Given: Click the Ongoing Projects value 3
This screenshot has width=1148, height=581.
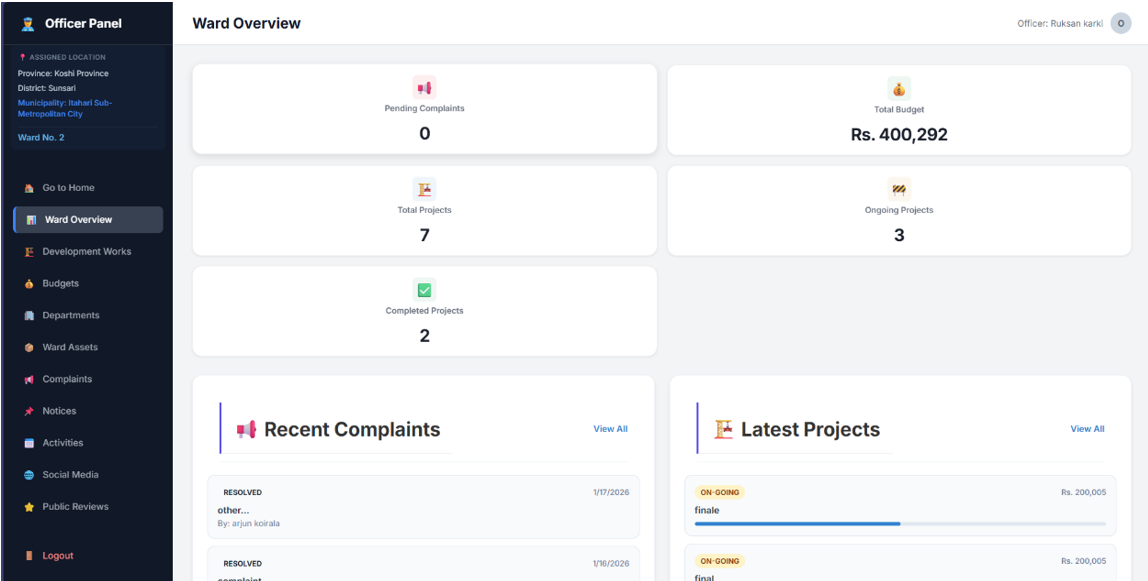Looking at the screenshot, I should [x=899, y=236].
